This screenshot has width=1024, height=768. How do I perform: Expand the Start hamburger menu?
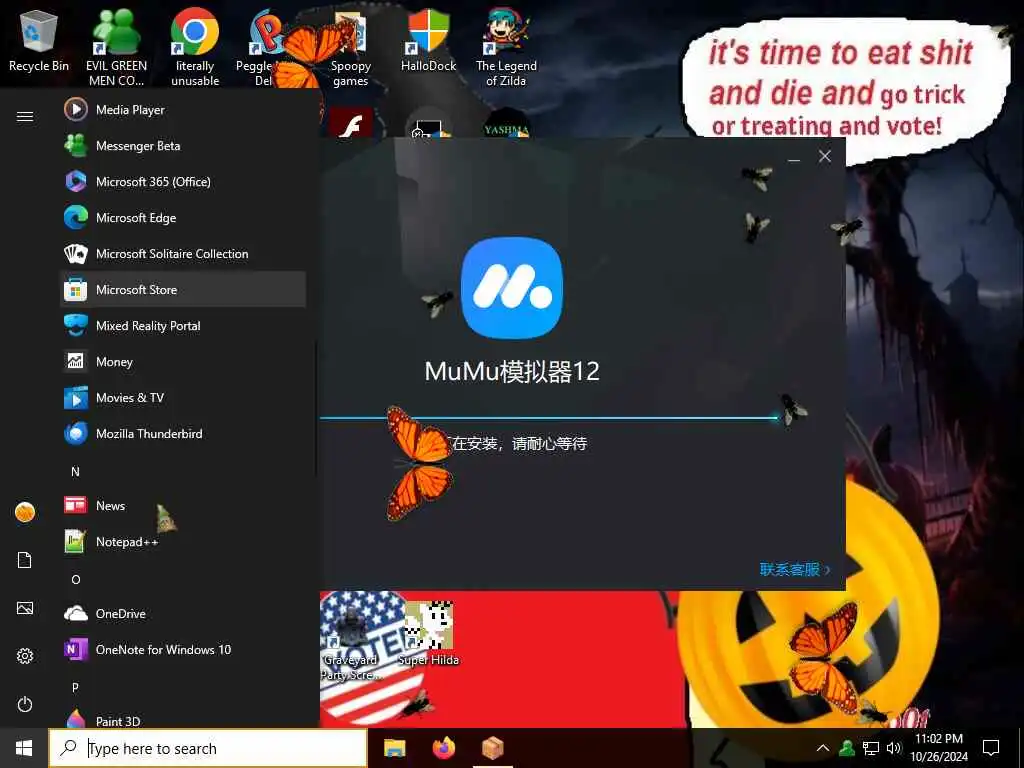click(x=25, y=116)
